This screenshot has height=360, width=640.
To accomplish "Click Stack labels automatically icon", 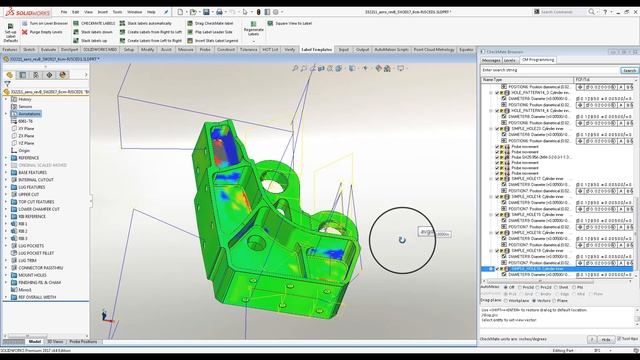I will click(x=122, y=23).
